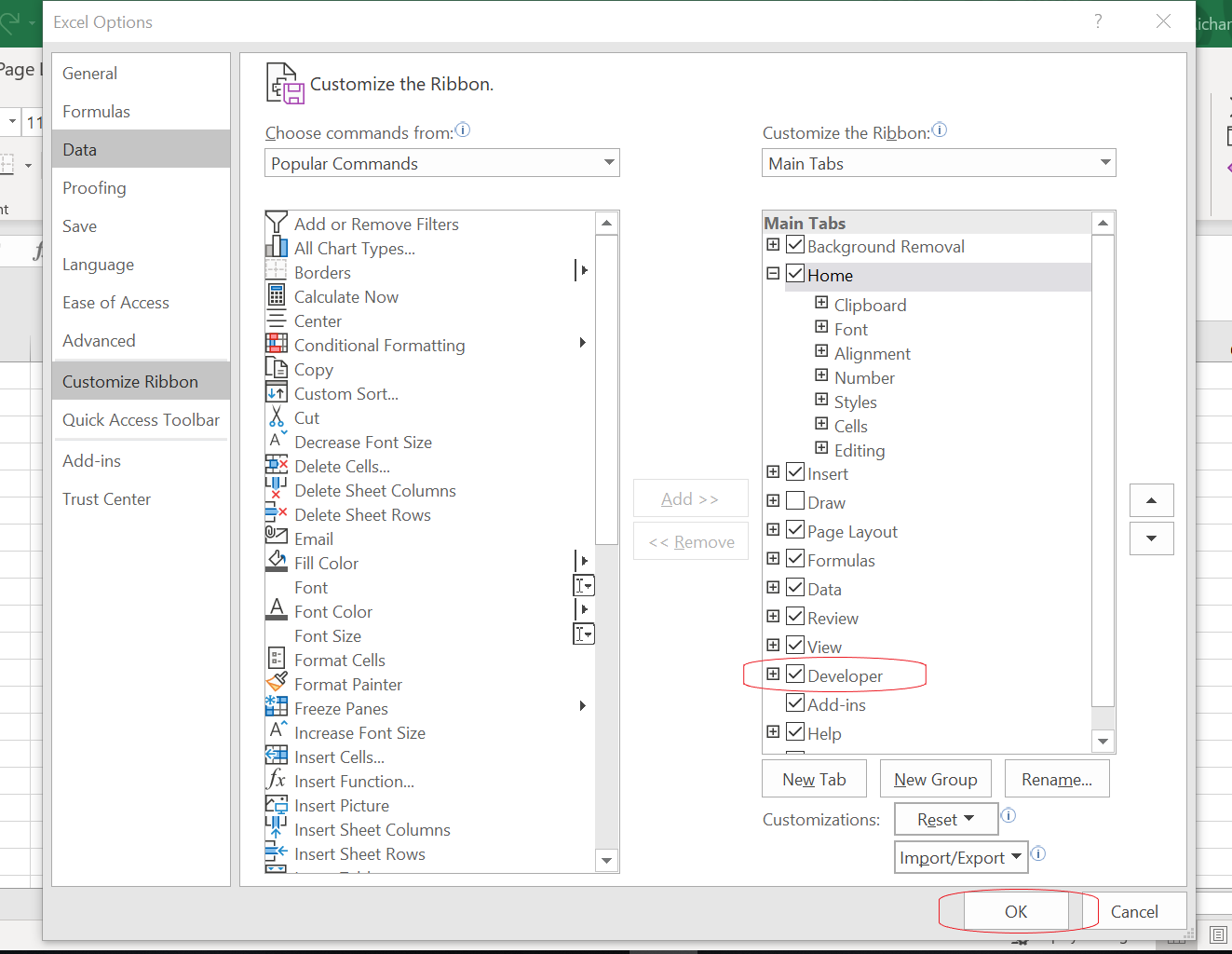
Task: Select the Cut scissors icon
Action: click(277, 417)
